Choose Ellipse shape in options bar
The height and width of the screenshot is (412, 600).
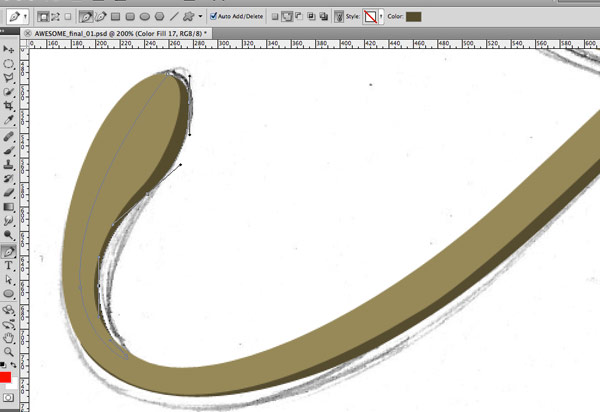click(145, 16)
